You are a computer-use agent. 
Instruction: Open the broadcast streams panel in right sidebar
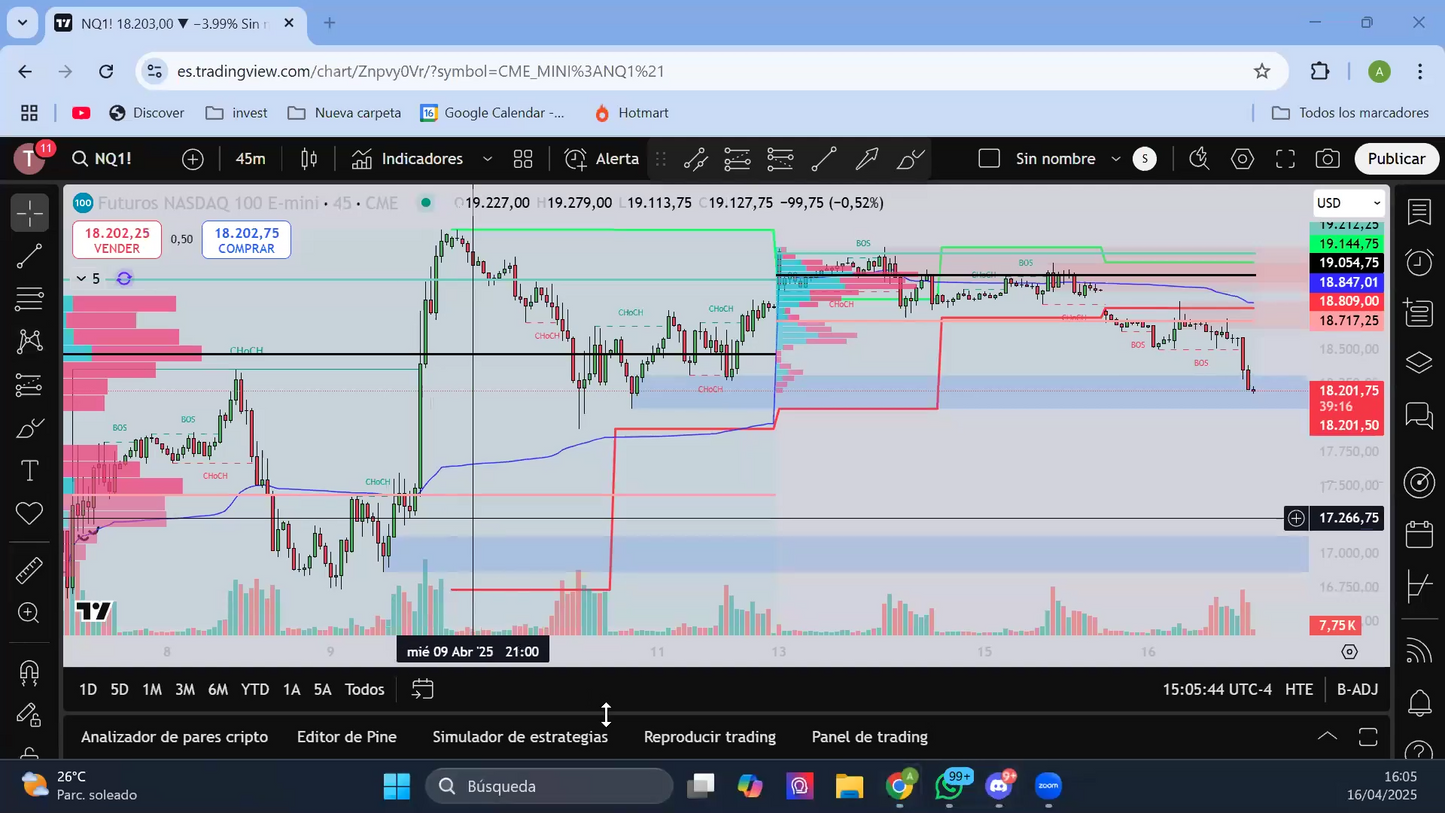[x=1419, y=651]
